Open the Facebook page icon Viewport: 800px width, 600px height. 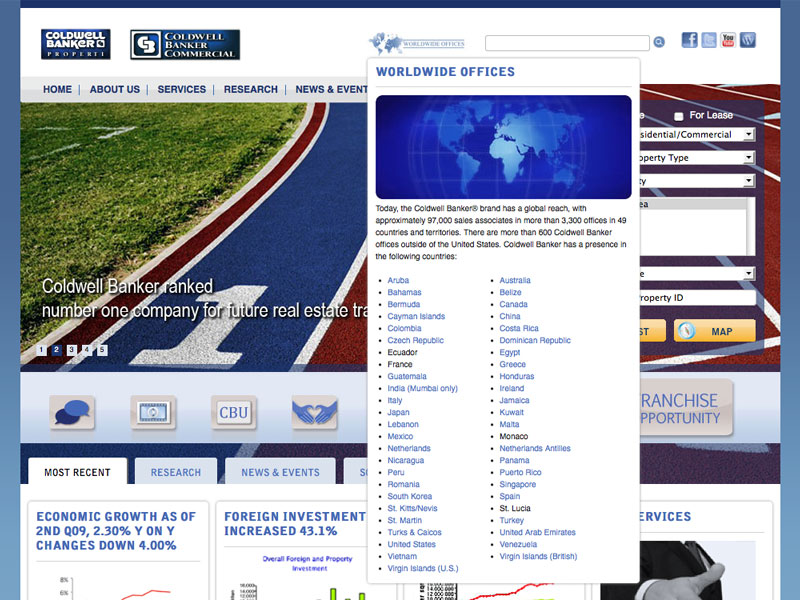[689, 40]
